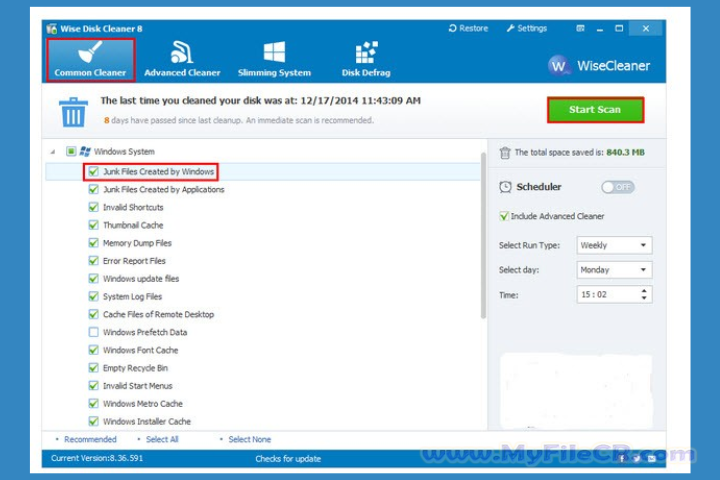This screenshot has height=480, width=720.
Task: Open the Select Run Type dropdown
Action: coord(614,245)
